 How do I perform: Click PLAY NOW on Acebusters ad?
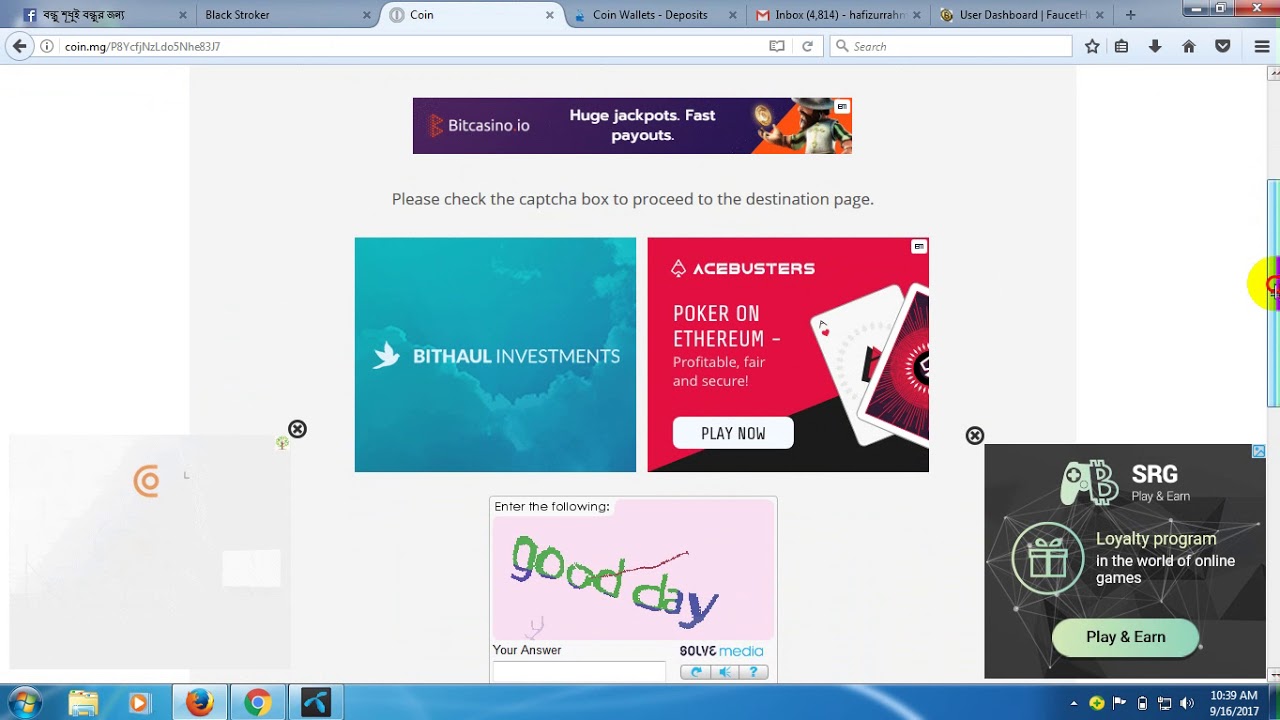733,433
